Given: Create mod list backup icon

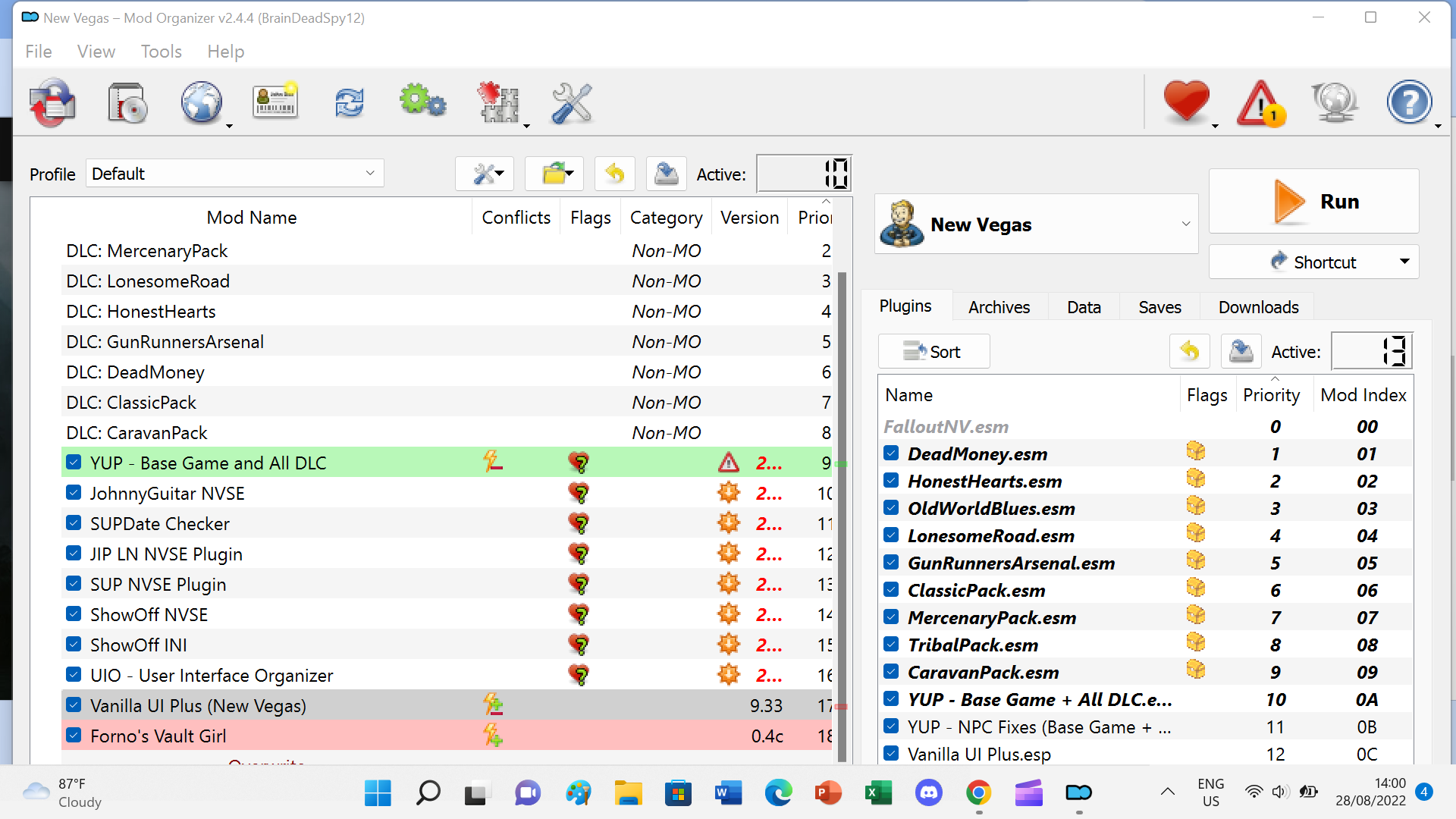Looking at the screenshot, I should pyautogui.click(x=667, y=174).
